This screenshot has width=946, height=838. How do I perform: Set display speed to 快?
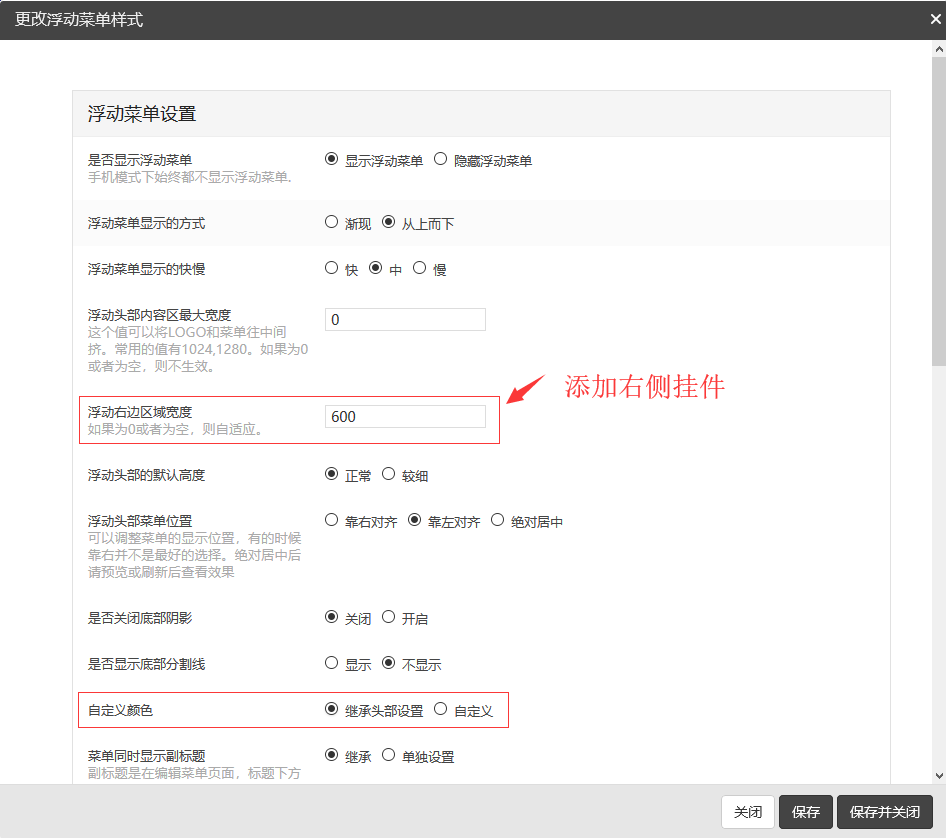(x=331, y=268)
